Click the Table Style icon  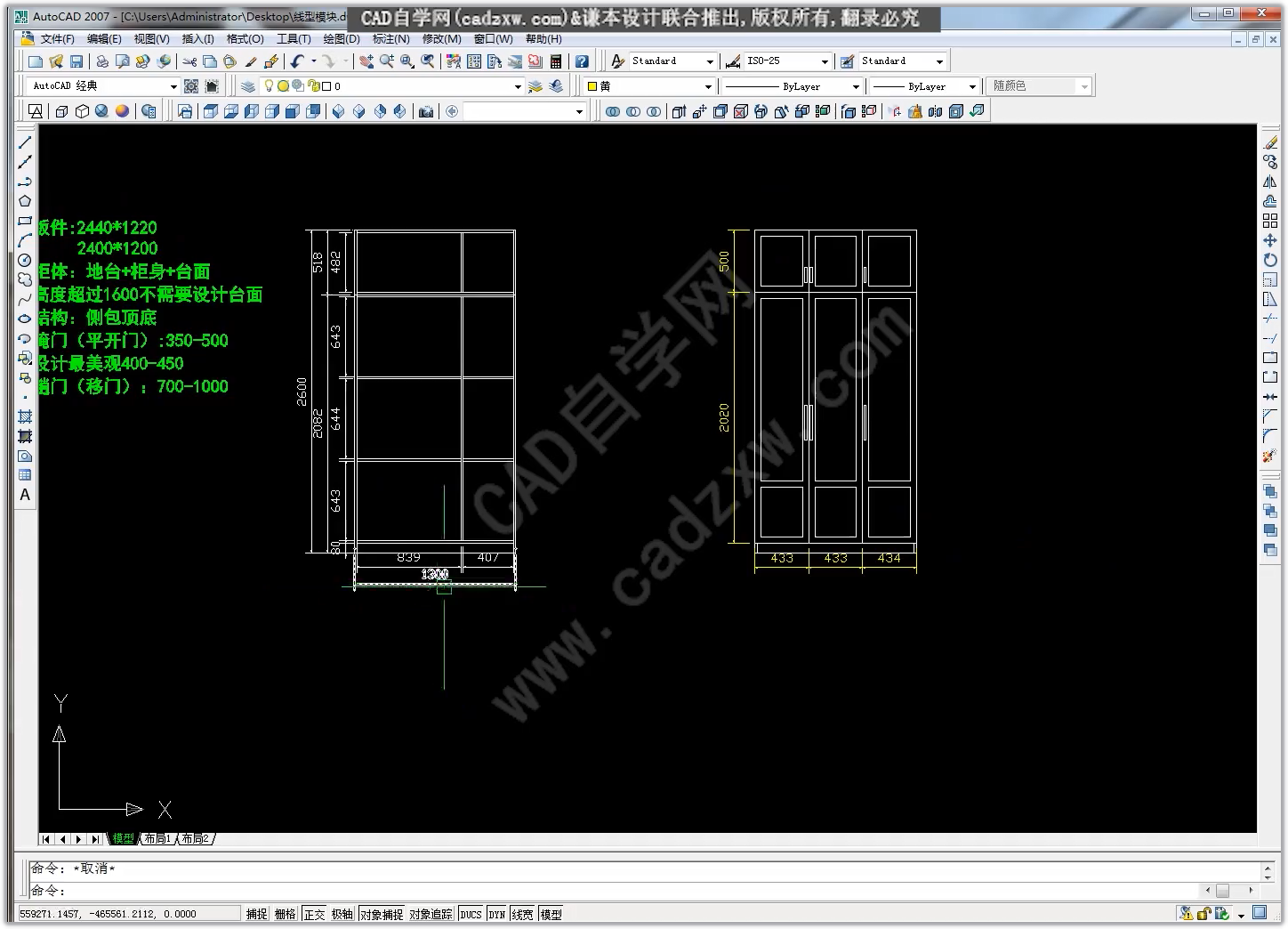pyautogui.click(x=847, y=61)
